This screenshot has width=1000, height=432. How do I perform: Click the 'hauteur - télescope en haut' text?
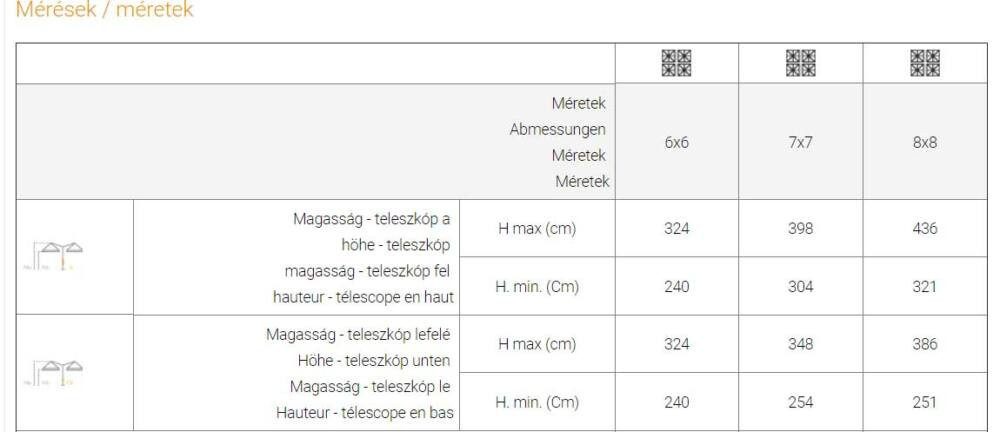(x=364, y=297)
